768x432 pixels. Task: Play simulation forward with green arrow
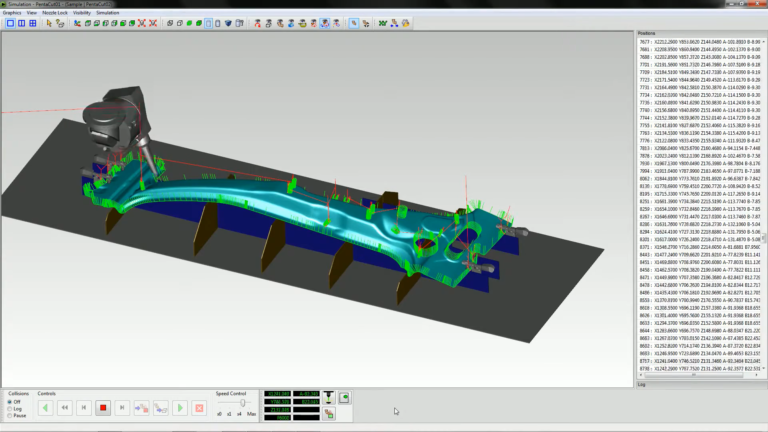coord(180,408)
